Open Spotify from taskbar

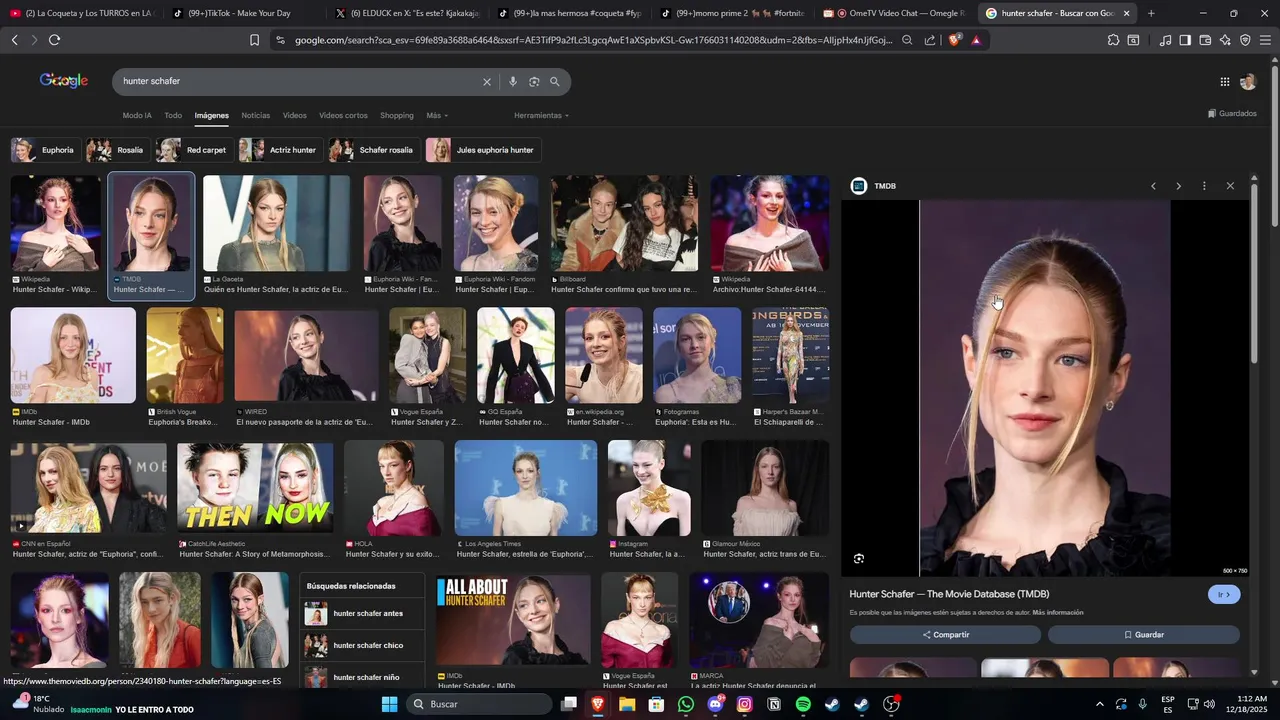pyautogui.click(x=803, y=704)
